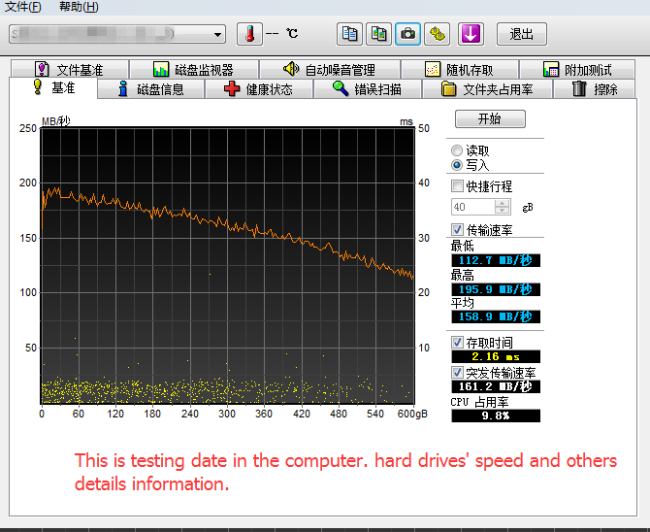650x532 pixels.
Task: Select the 读取 radio button
Action: point(456,151)
